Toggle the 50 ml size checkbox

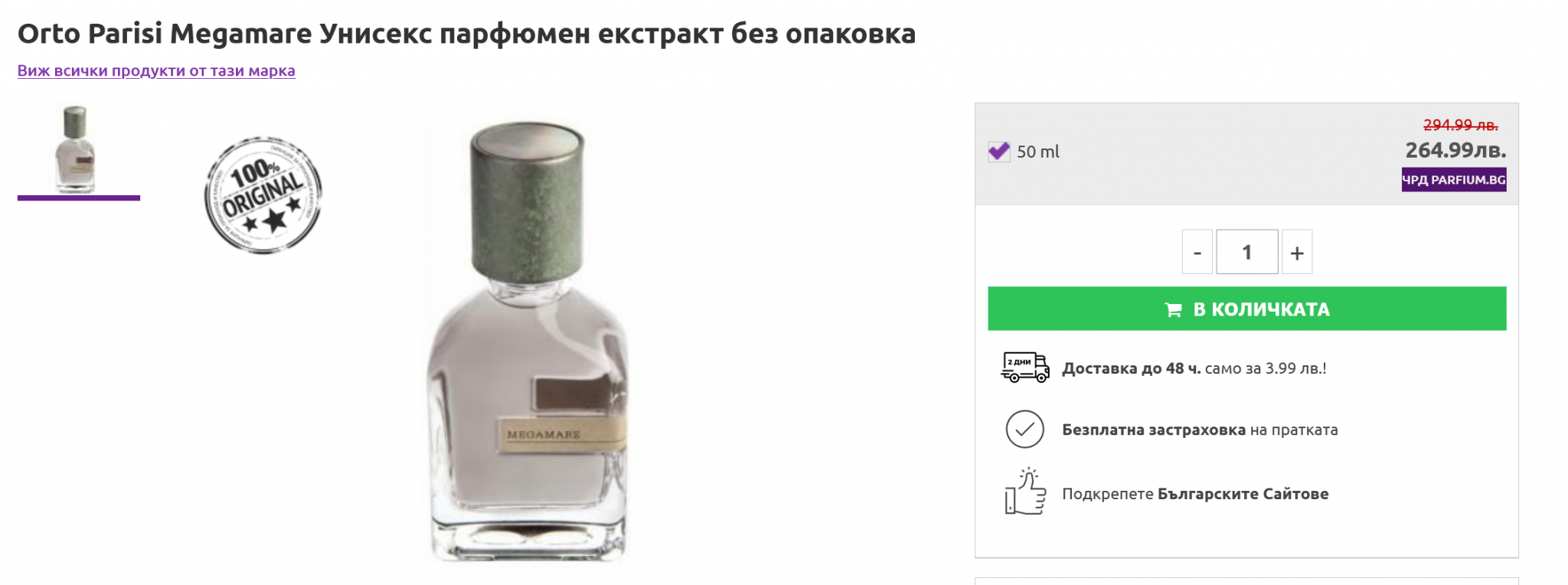[x=998, y=151]
